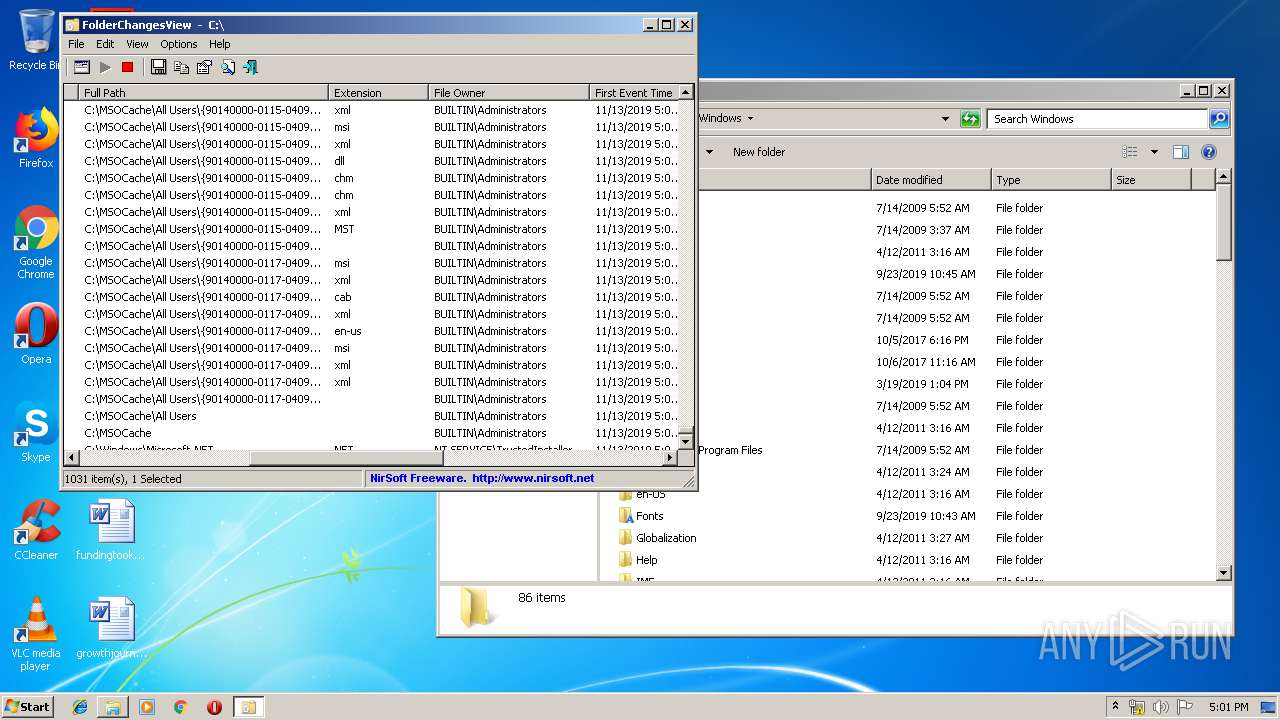This screenshot has height=720, width=1280.
Task: Open the Google Chrome desktop icon
Action: 36,242
